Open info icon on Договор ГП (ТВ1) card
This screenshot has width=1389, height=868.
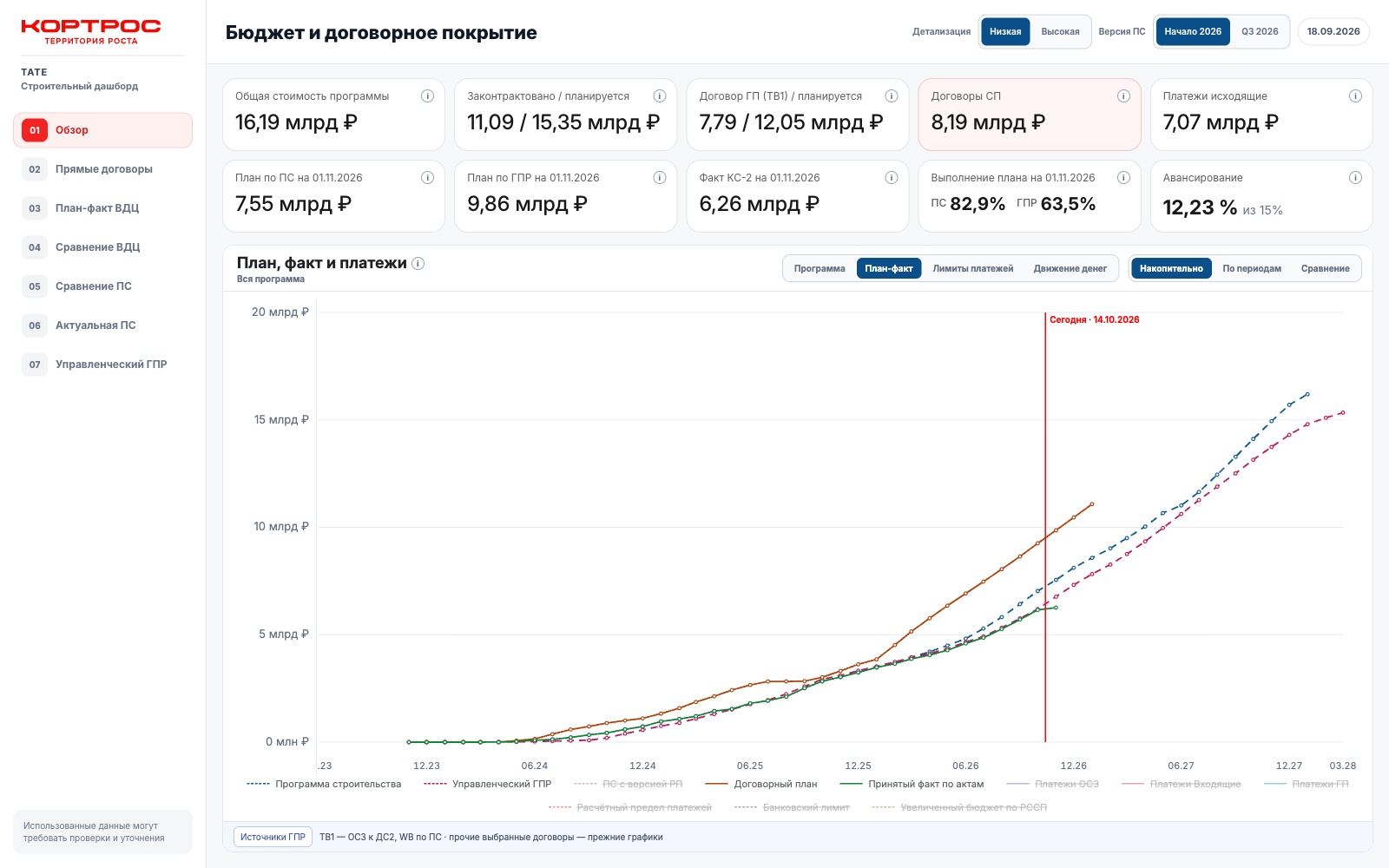891,96
